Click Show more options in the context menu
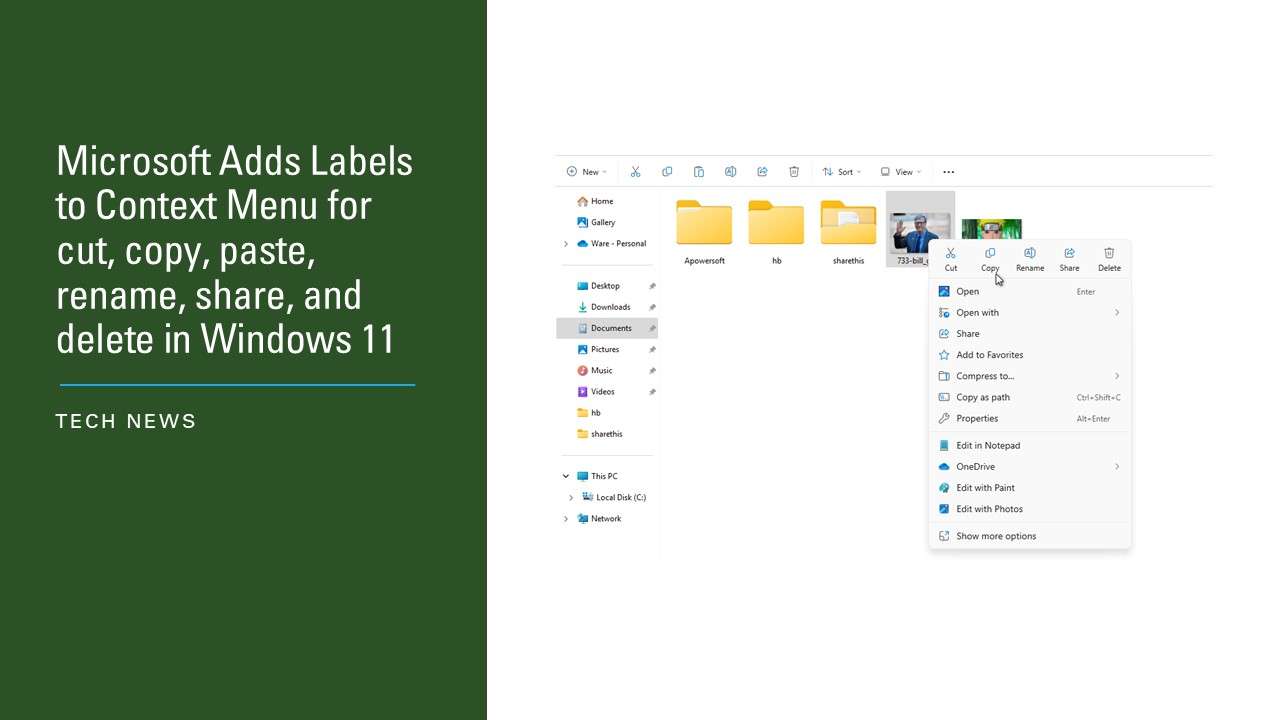1280x720 pixels. (x=996, y=535)
